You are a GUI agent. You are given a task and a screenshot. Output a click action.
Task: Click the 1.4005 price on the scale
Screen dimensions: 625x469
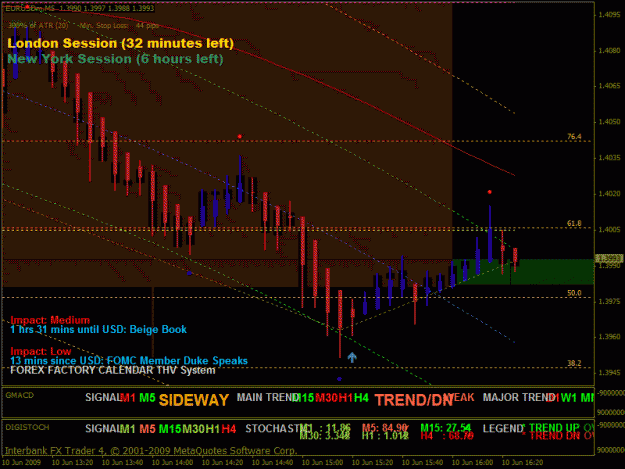609,230
